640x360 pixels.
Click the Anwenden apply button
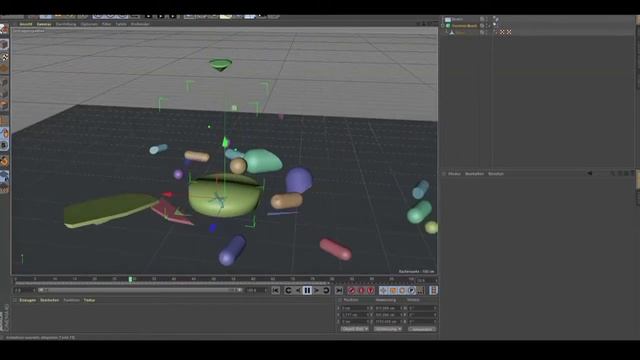pos(422,329)
